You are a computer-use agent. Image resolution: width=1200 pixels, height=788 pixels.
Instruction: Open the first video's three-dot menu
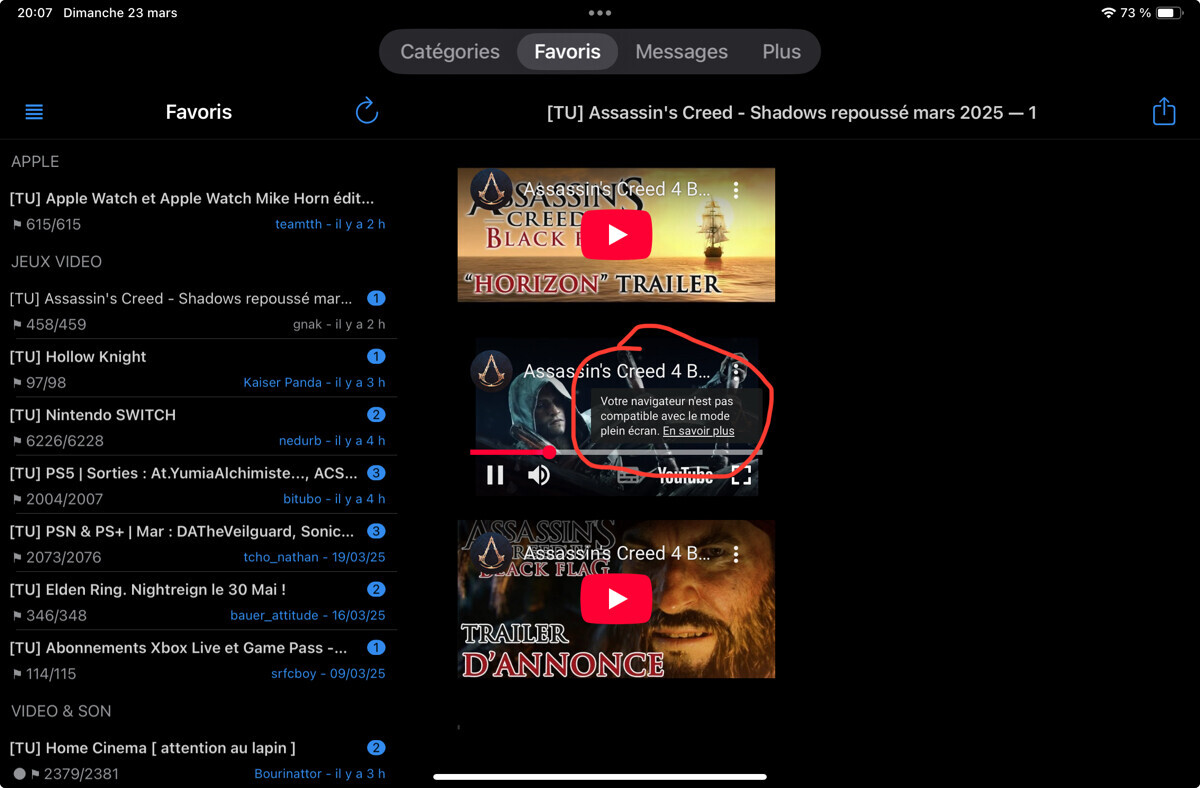tap(736, 190)
